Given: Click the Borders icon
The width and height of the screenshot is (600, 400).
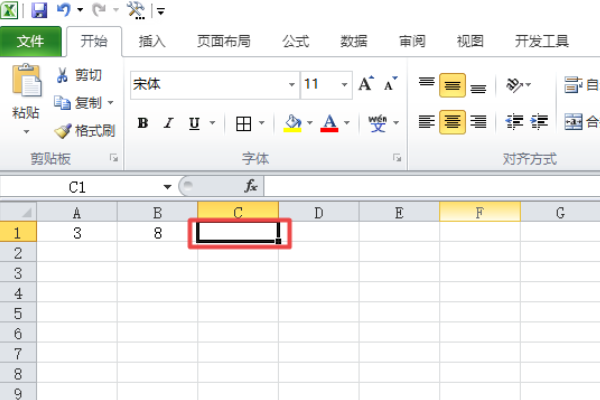Looking at the screenshot, I should [244, 124].
